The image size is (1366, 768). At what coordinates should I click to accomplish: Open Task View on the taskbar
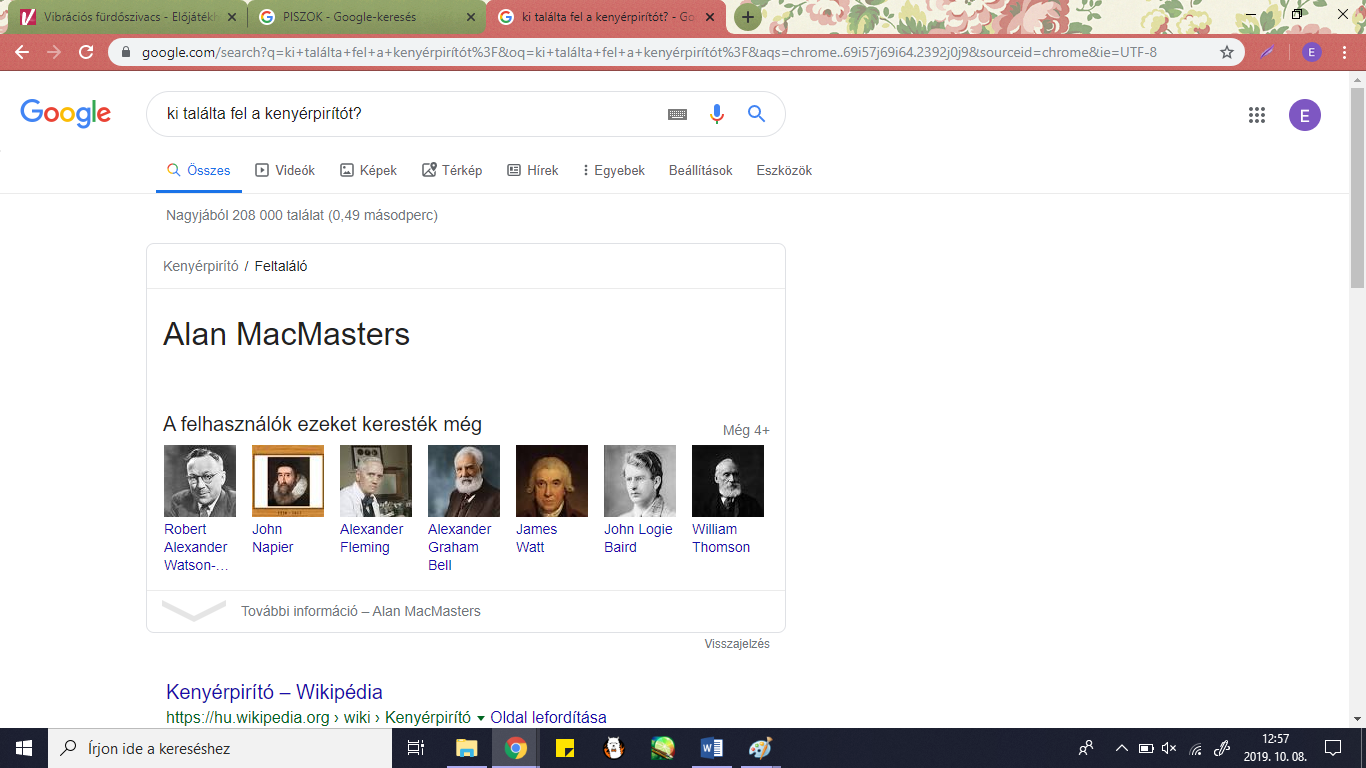[x=417, y=748]
